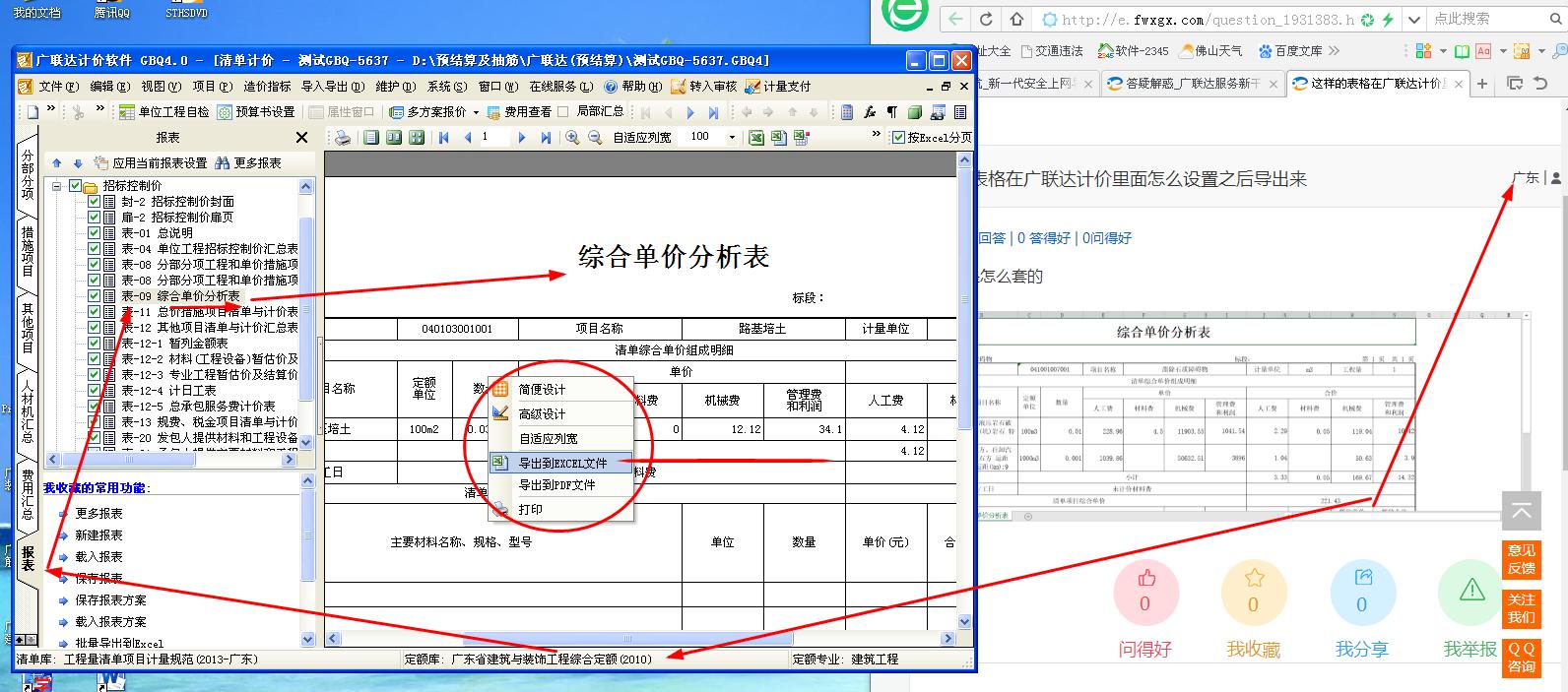The height and width of the screenshot is (692, 1568).
Task: Choose 导出到PDF文件 in context menu
Action: pos(561,485)
